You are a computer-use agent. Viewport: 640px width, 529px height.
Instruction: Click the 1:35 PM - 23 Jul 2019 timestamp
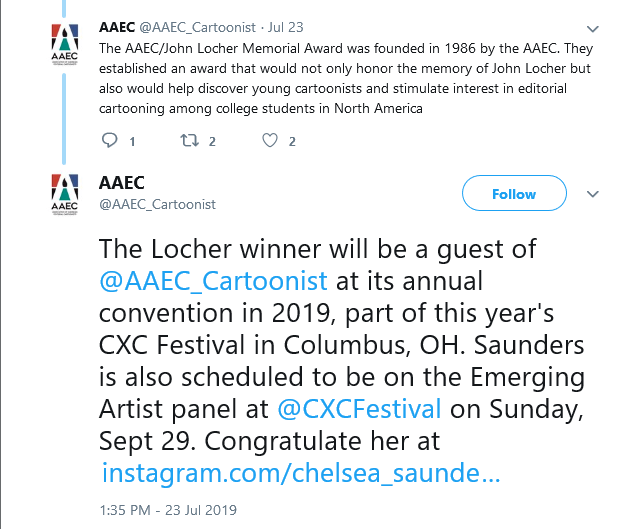click(x=168, y=510)
